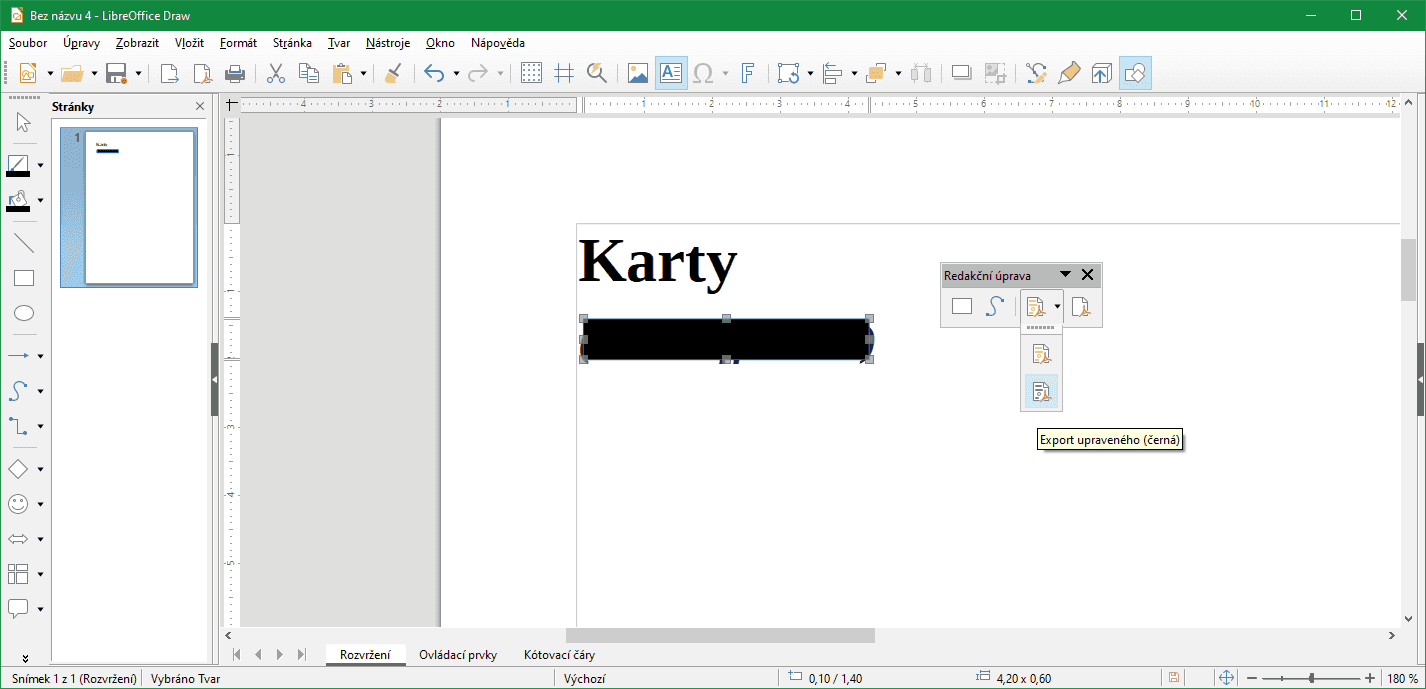Click the Cut scissors icon
This screenshot has height=689, width=1426.
276,73
